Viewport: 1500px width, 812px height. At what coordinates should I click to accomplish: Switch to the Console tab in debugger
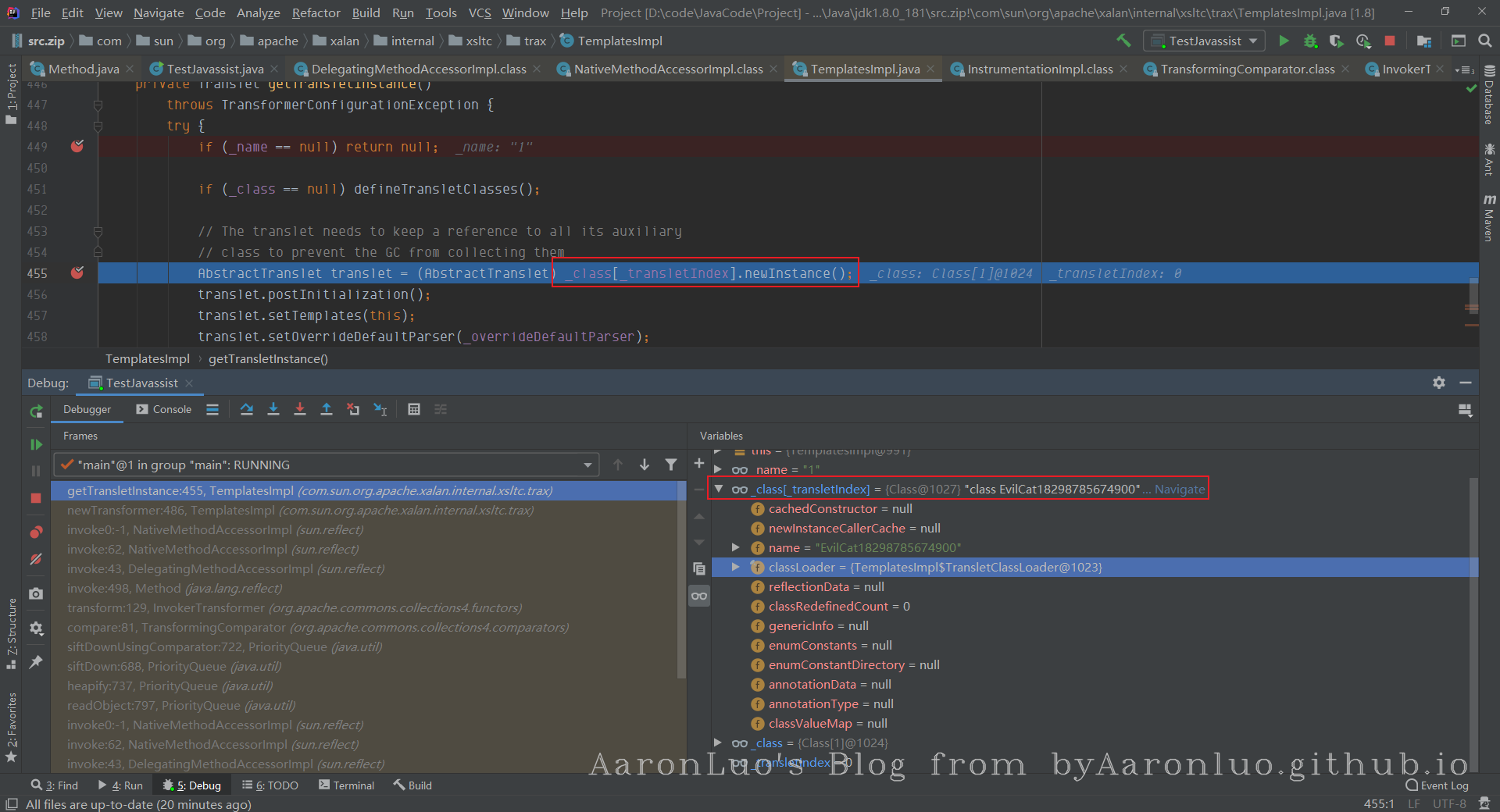pos(164,409)
